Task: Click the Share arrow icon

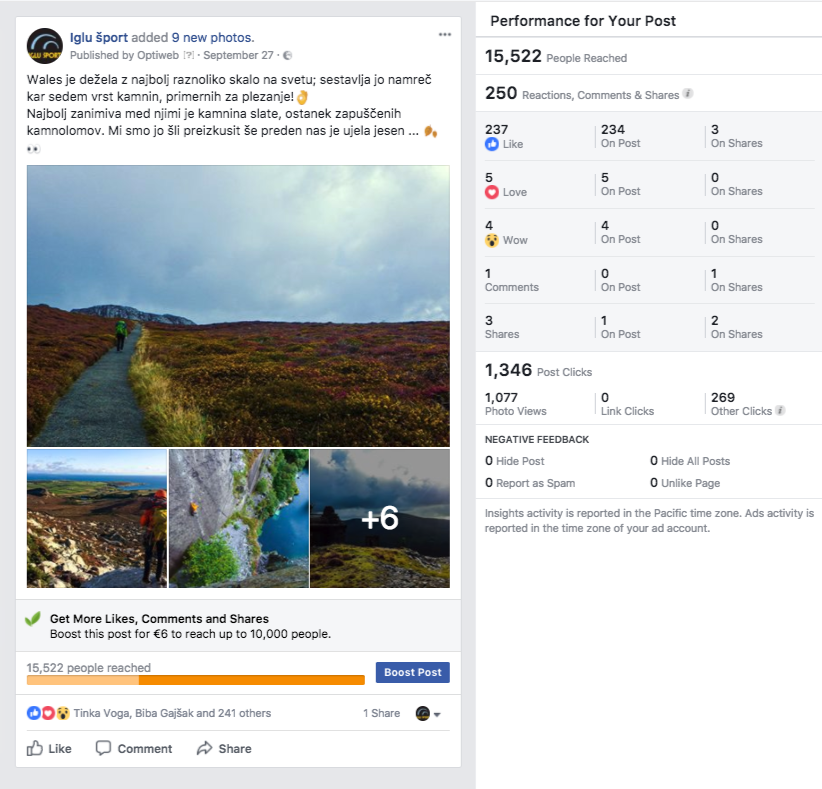Action: pos(205,748)
